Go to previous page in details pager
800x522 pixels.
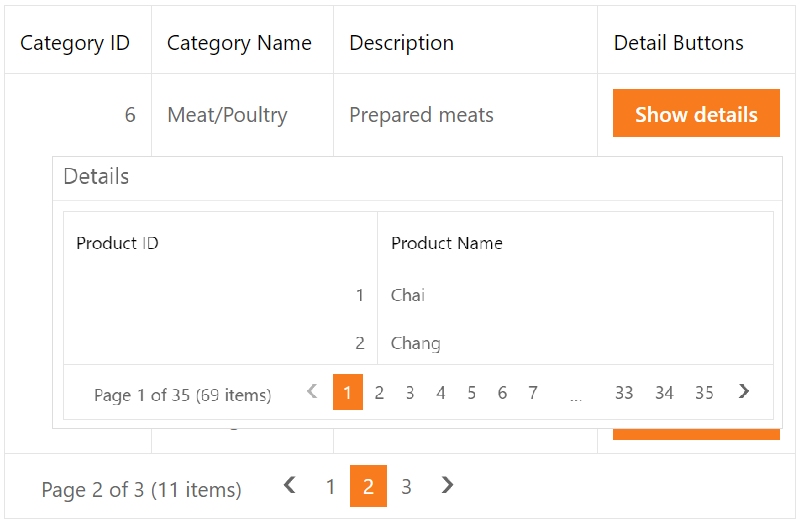pos(312,392)
